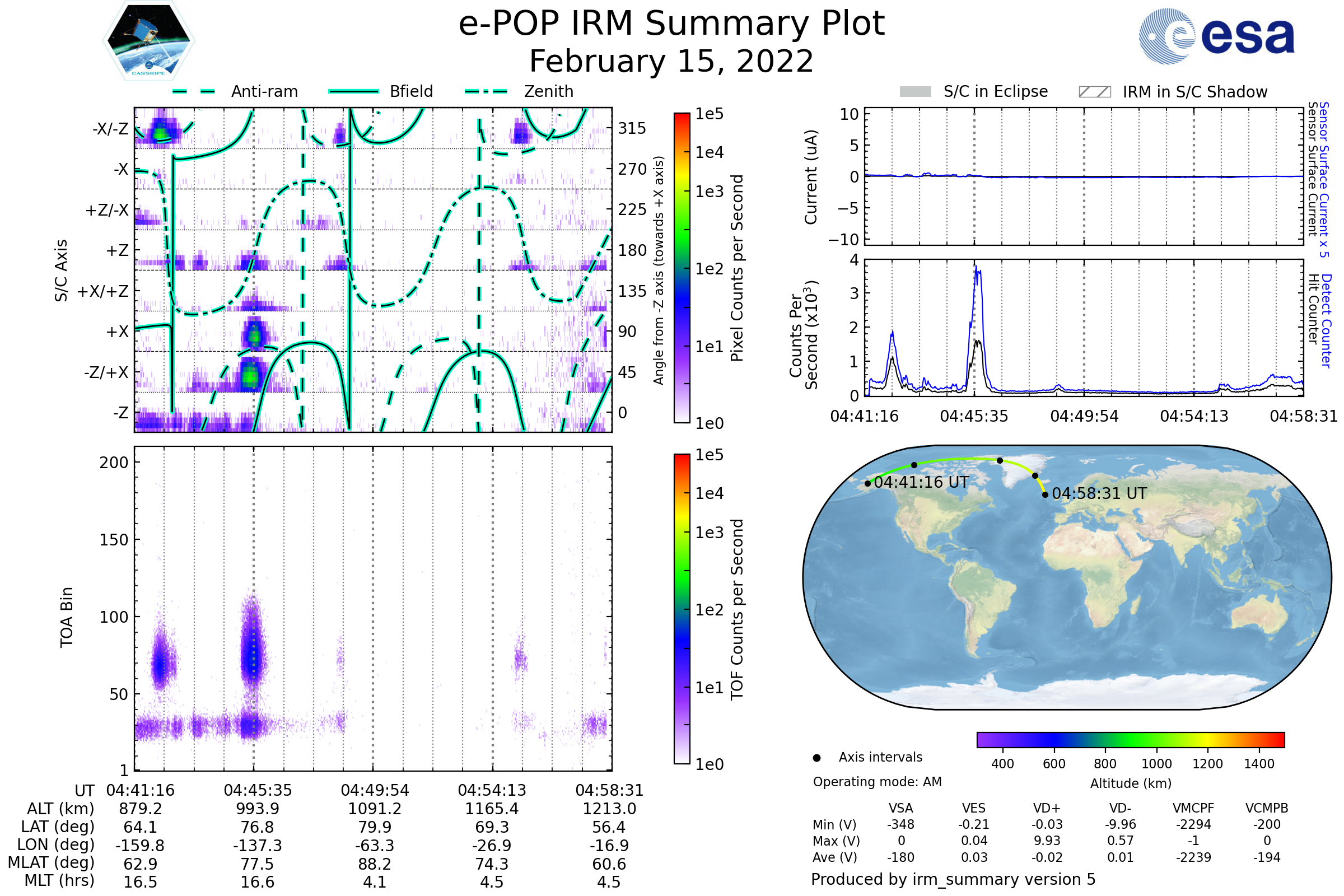
Task: Click the TOF Counts per Second colorbar
Action: coord(682,609)
